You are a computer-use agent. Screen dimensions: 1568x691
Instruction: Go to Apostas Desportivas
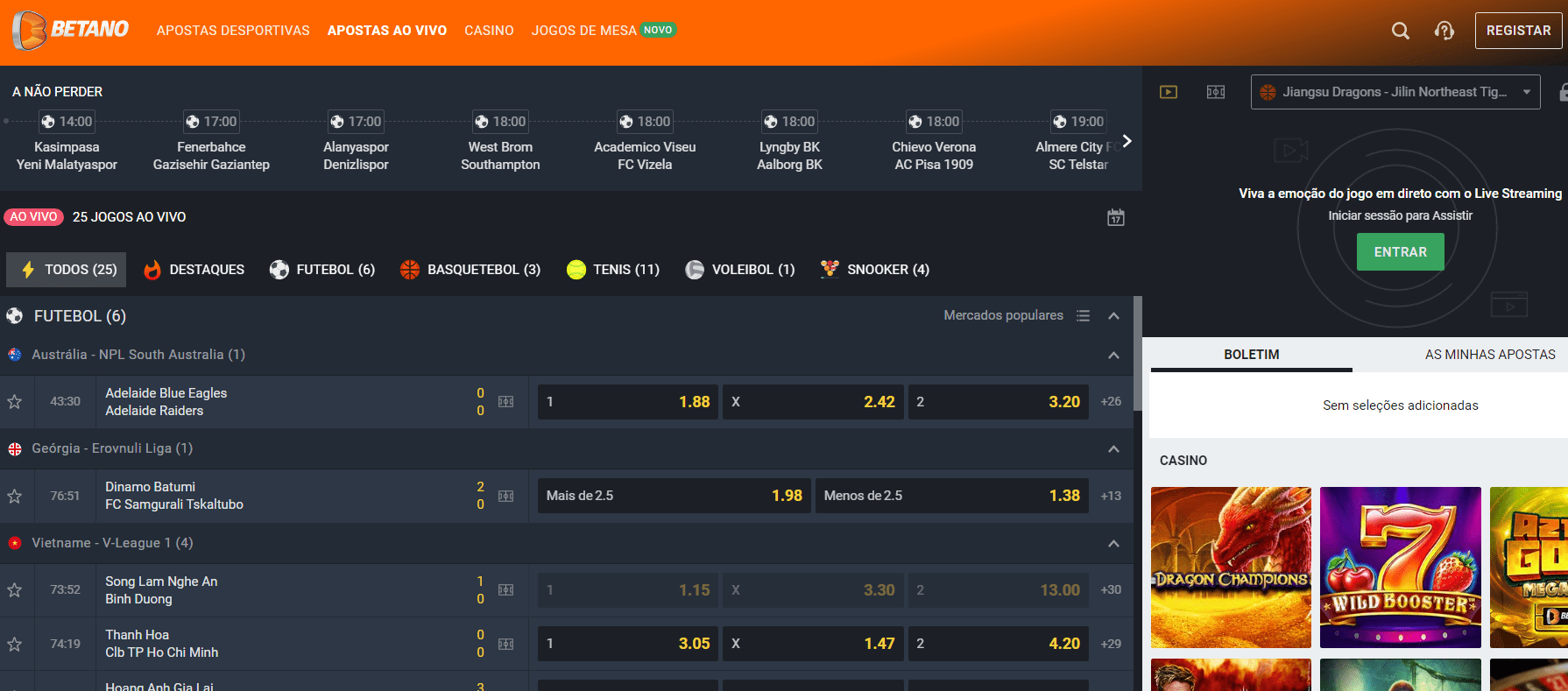[233, 31]
